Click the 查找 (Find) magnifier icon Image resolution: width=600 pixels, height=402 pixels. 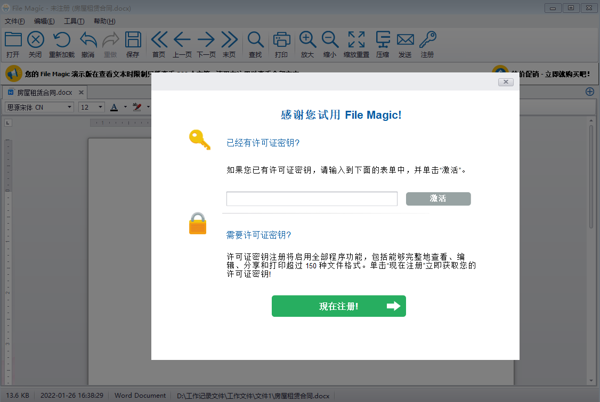click(x=256, y=42)
